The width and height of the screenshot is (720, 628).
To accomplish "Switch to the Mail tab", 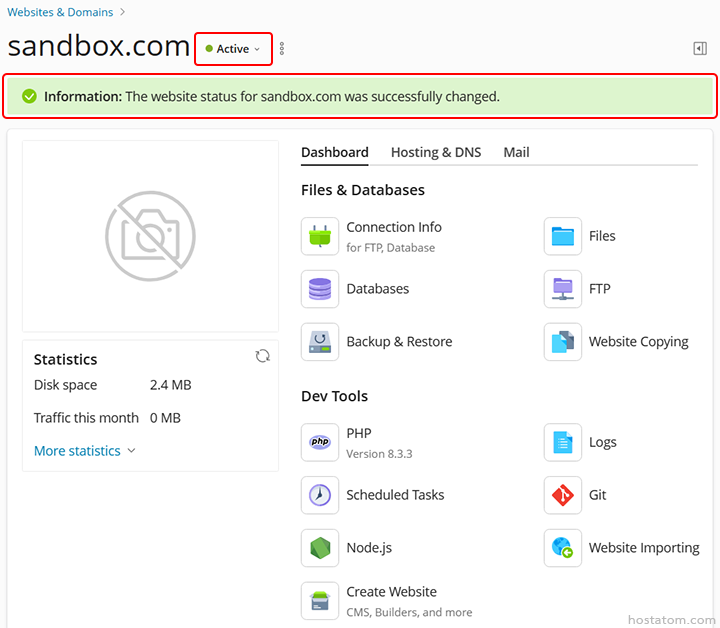I will click(x=516, y=152).
